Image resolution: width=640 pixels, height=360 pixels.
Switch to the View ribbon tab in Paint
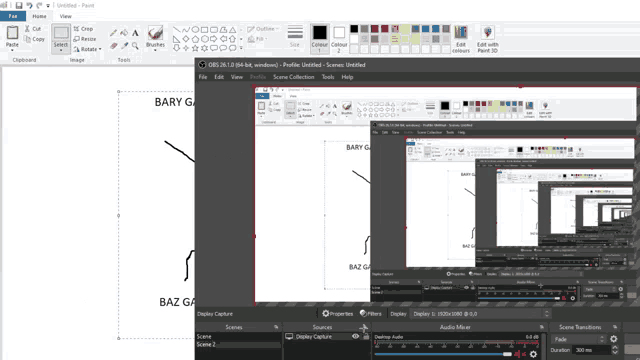coord(65,16)
